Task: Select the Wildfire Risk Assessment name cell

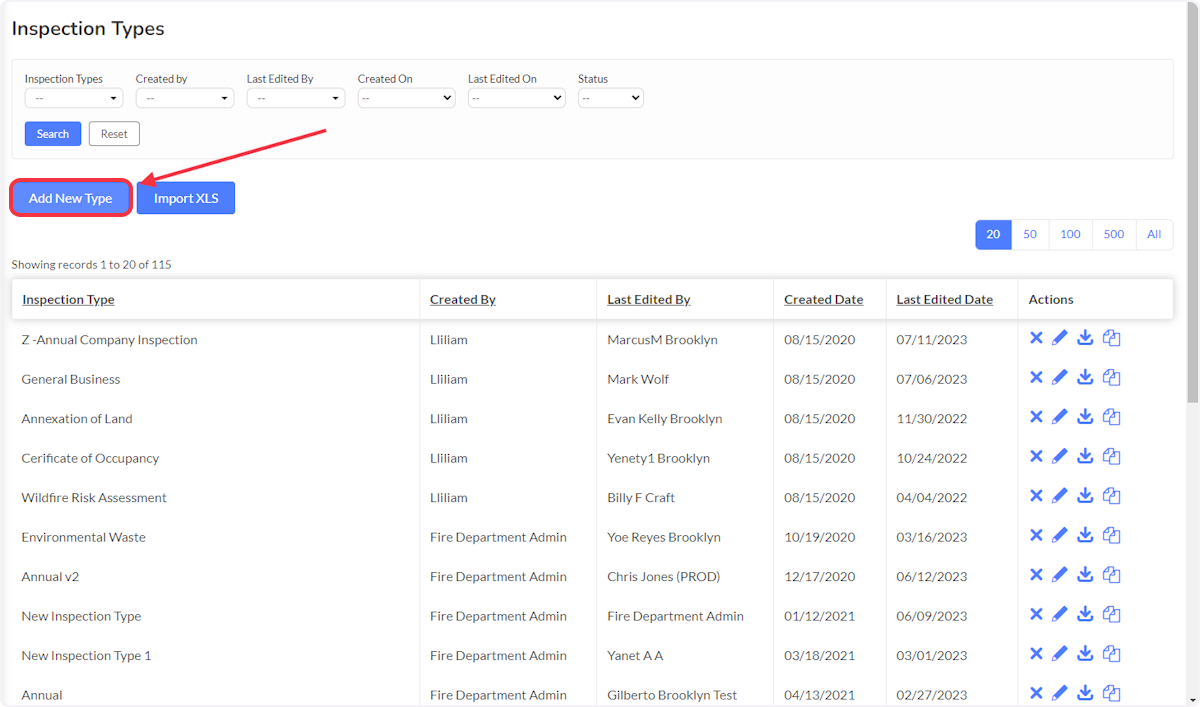Action: click(x=94, y=497)
